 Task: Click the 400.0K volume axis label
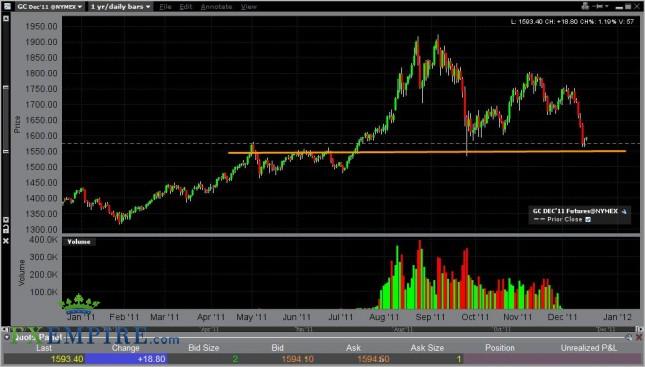[x=43, y=239]
